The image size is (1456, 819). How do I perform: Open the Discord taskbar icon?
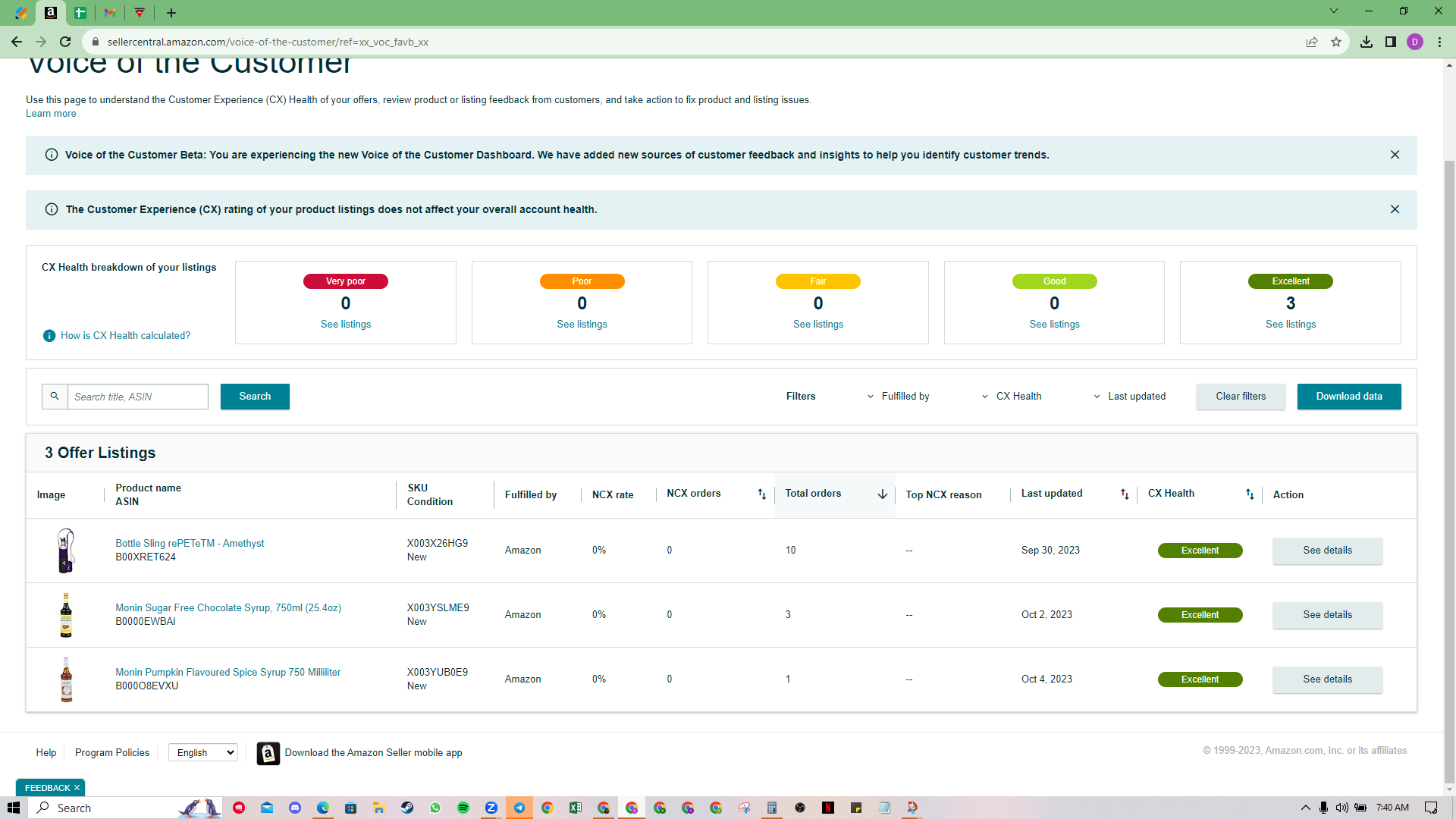coord(295,808)
